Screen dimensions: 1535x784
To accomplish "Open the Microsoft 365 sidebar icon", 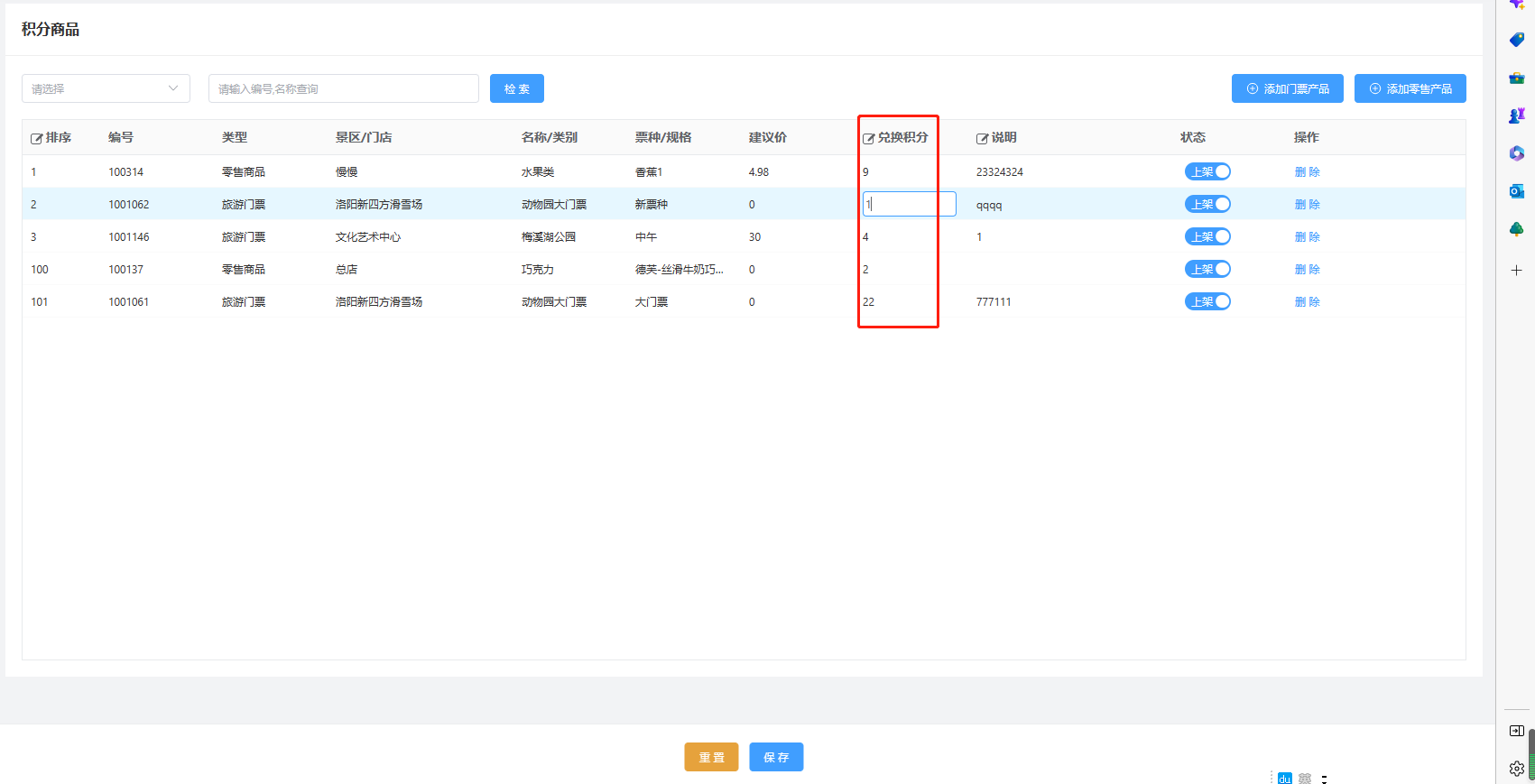I will 1516,153.
